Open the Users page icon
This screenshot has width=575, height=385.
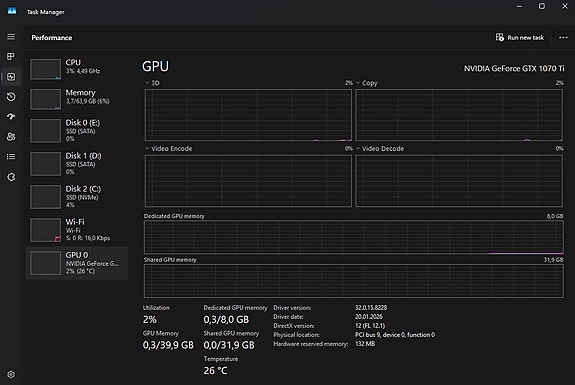[11, 137]
